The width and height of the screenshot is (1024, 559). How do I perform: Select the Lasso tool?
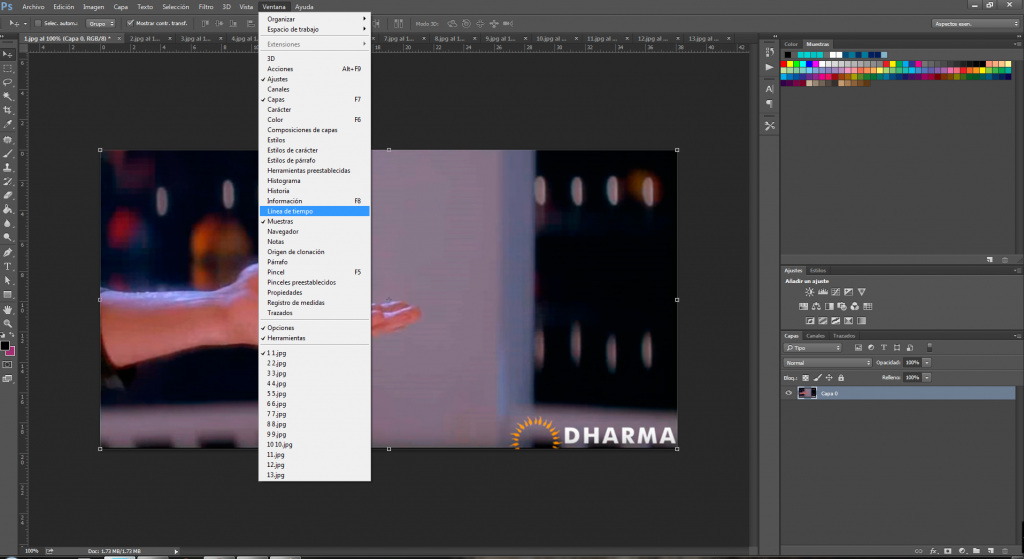point(8,83)
